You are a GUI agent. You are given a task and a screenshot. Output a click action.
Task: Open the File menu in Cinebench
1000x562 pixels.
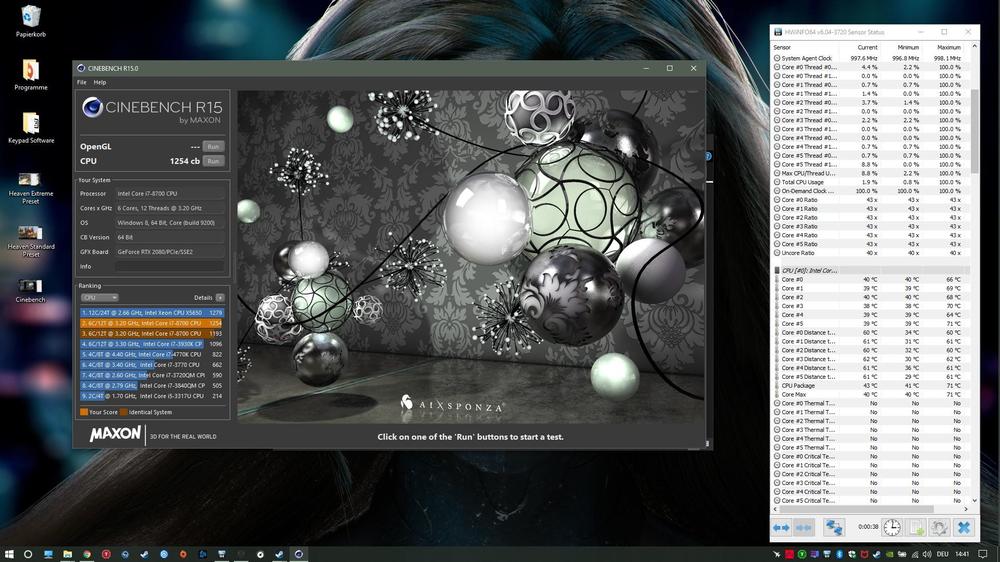(82, 82)
